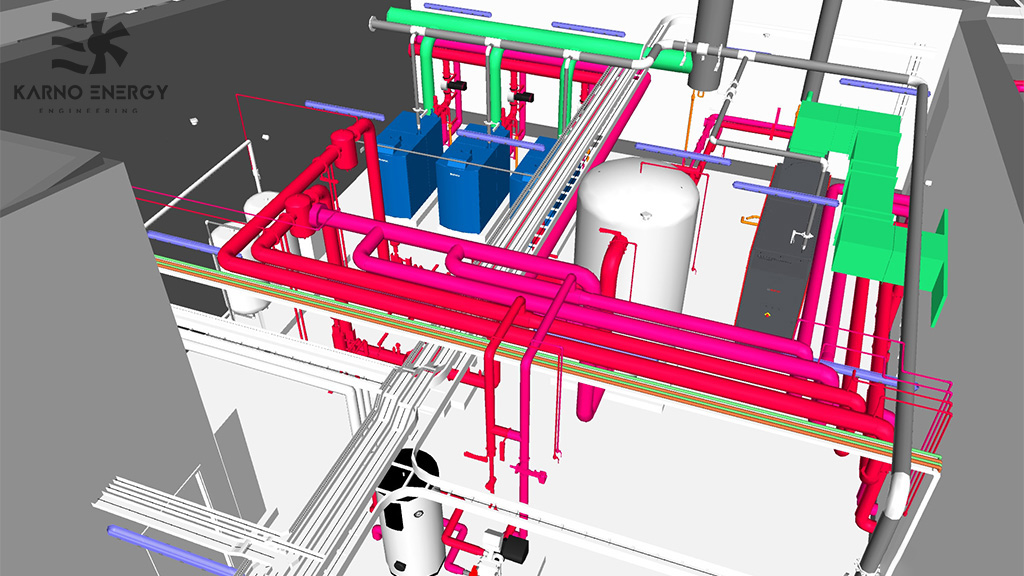
Task: Click the KARNO ENERGY company name text
Action: point(91,92)
